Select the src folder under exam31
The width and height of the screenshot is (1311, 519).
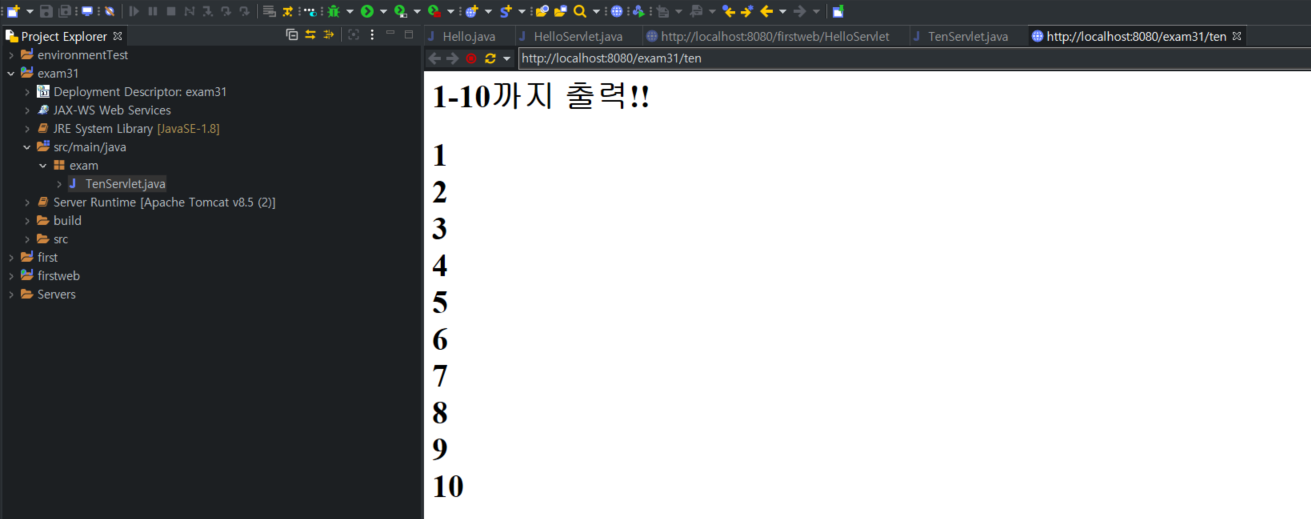[61, 239]
